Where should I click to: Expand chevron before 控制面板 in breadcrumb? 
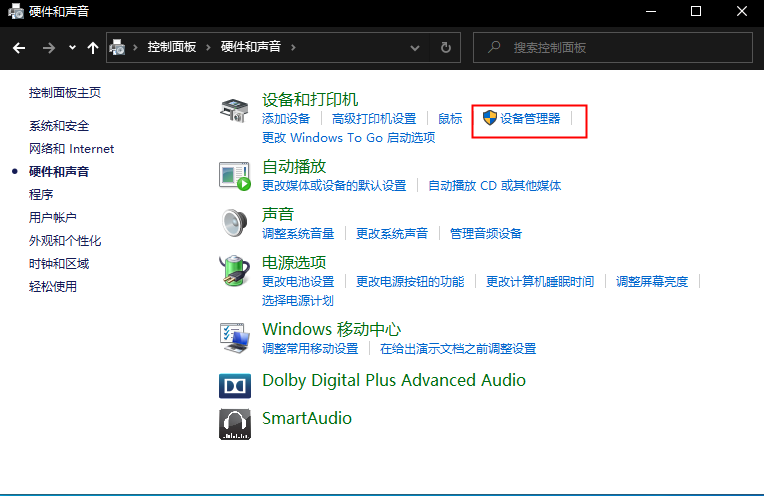135,47
